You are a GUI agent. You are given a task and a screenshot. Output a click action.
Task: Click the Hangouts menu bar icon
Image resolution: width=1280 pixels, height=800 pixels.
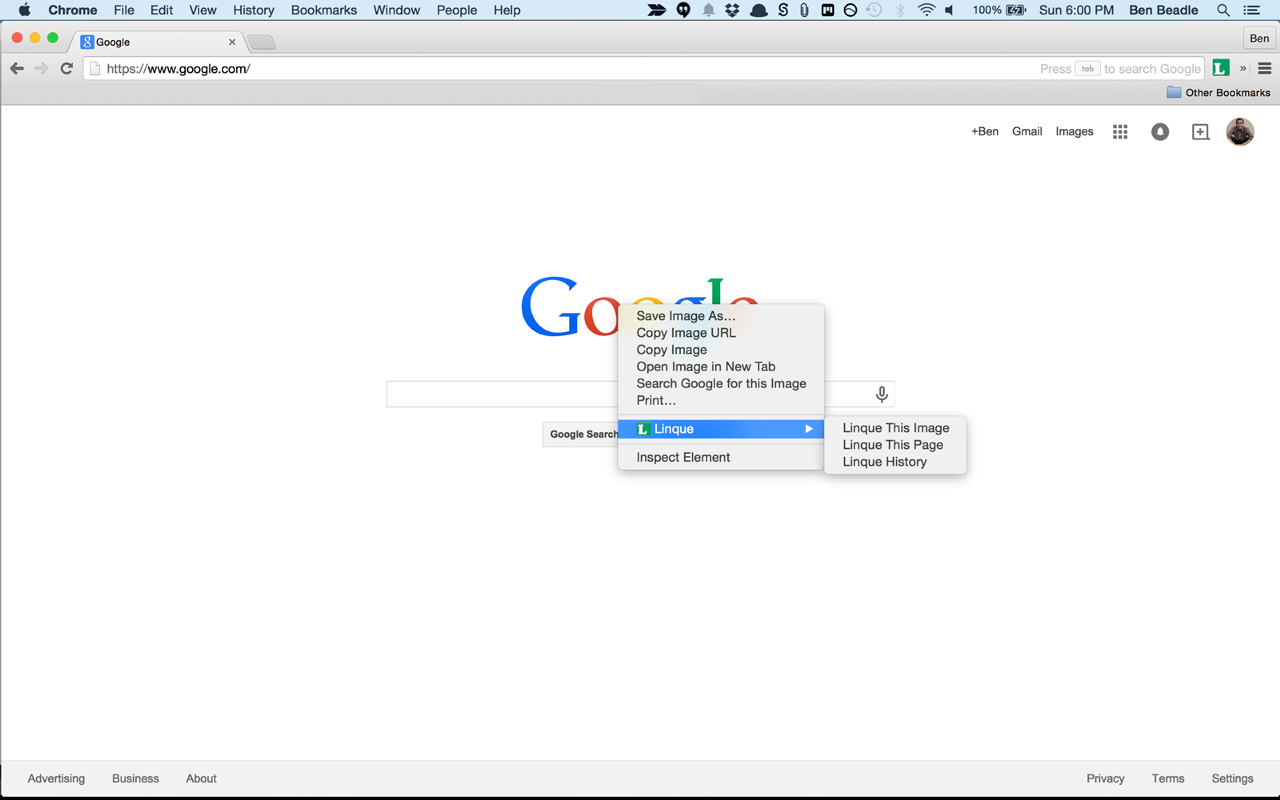pos(684,10)
